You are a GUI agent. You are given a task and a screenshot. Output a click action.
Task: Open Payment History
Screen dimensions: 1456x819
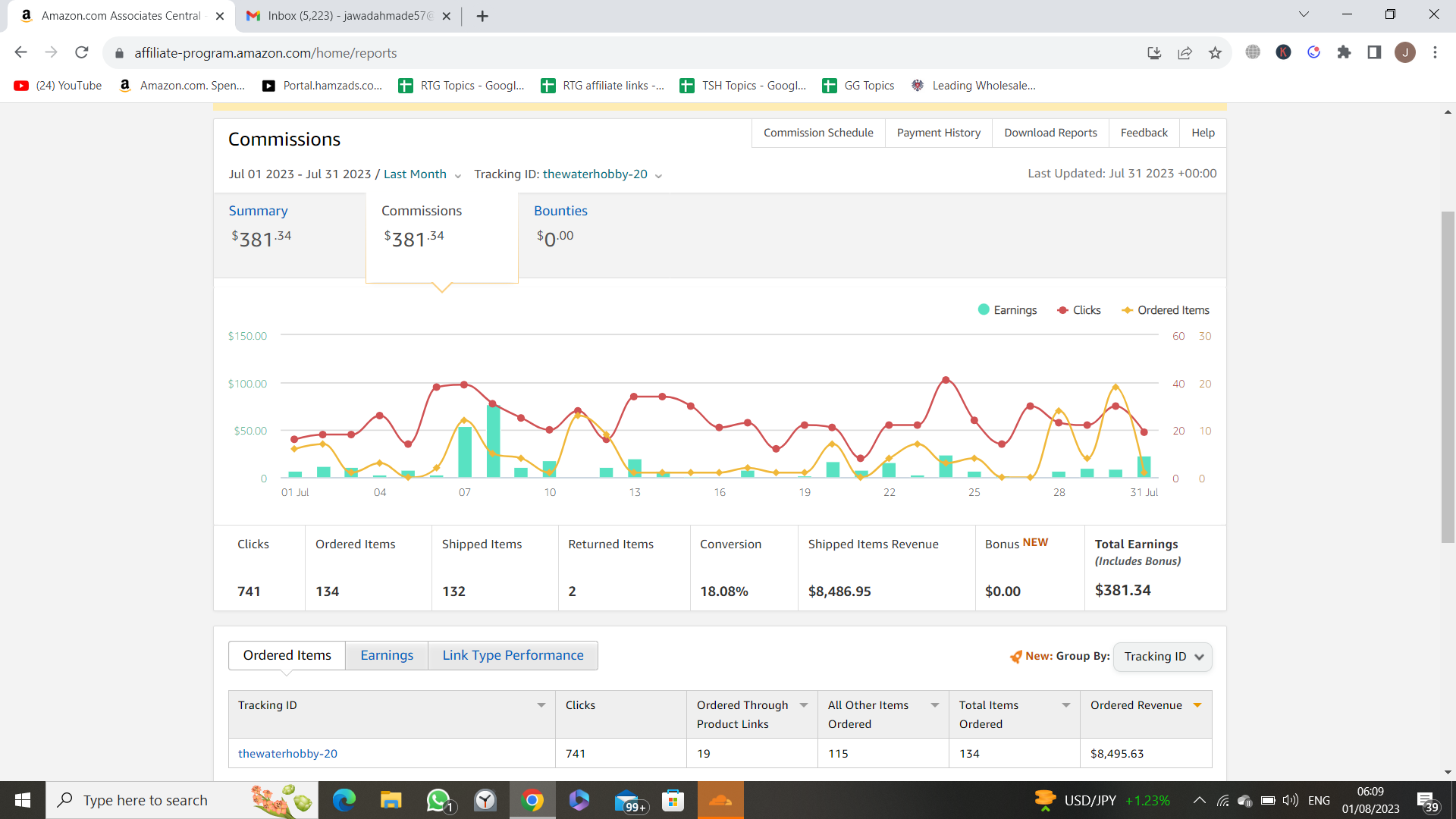point(938,133)
